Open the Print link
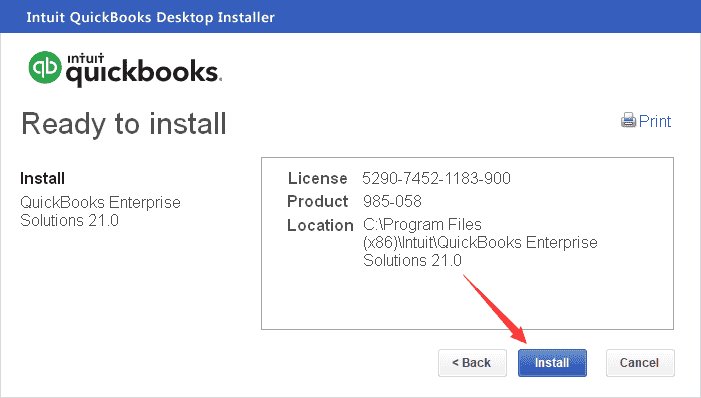This screenshot has width=701, height=398. pyautogui.click(x=655, y=121)
